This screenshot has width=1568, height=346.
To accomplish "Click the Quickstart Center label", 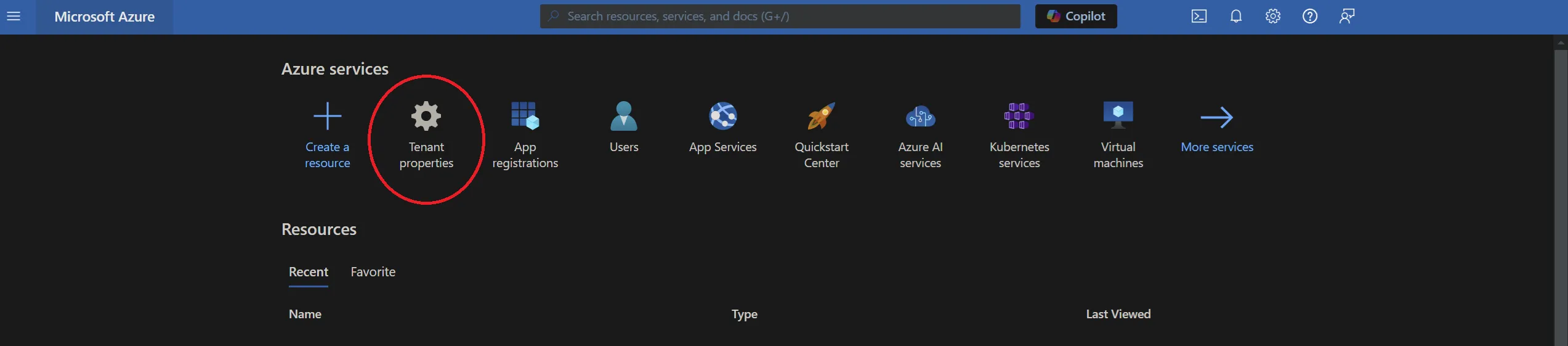I will coord(822,155).
